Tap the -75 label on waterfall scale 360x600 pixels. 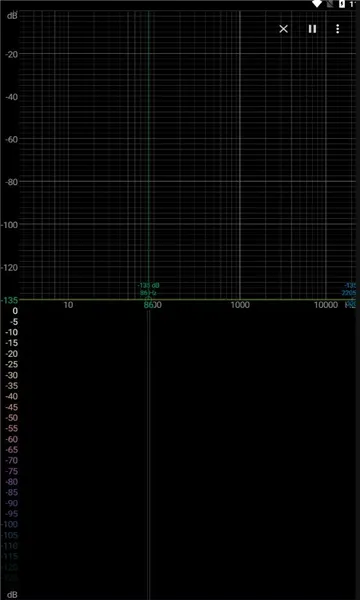pos(11,471)
